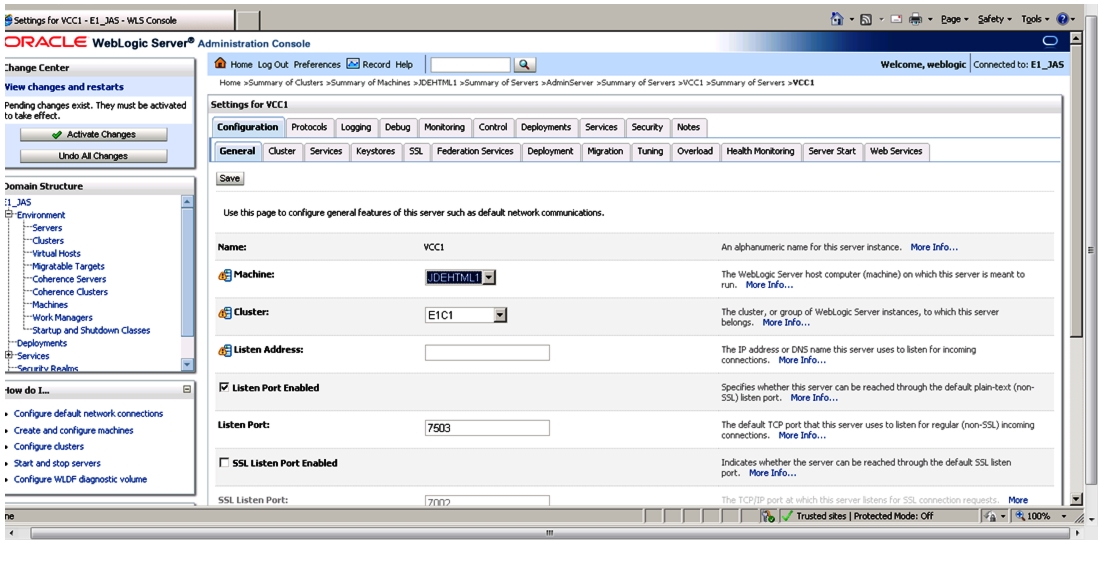1098x561 pixels.
Task: Open the IE Safety menu dropdown
Action: click(x=994, y=20)
